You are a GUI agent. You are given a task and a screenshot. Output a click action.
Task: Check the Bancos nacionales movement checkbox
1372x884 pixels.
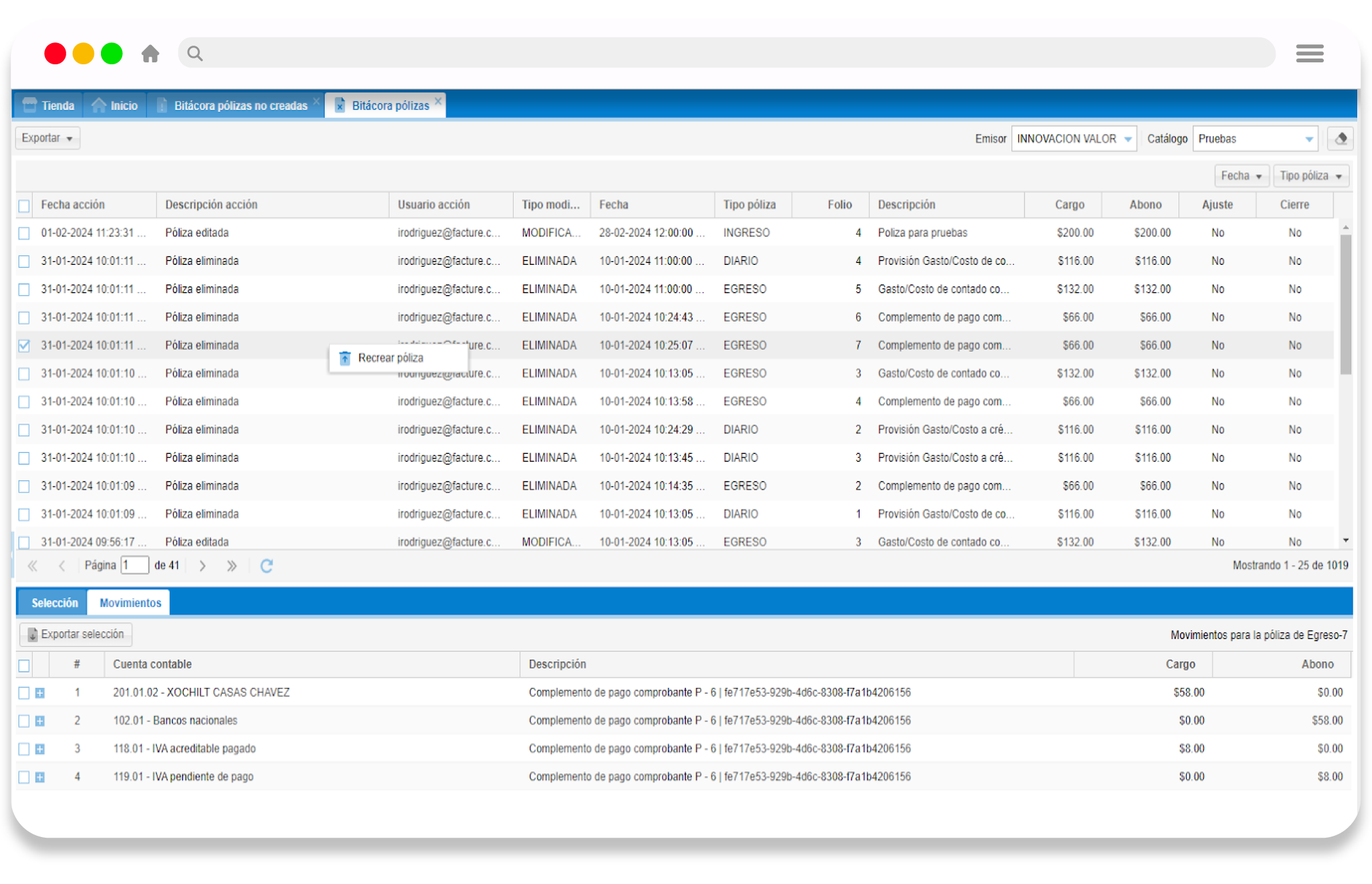24,721
